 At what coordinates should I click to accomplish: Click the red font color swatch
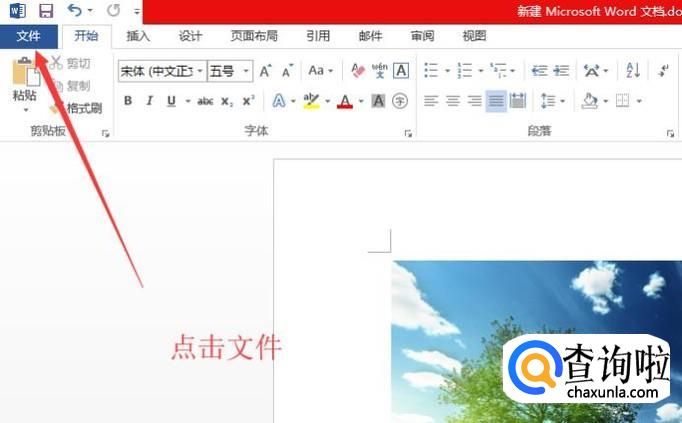pos(345,101)
